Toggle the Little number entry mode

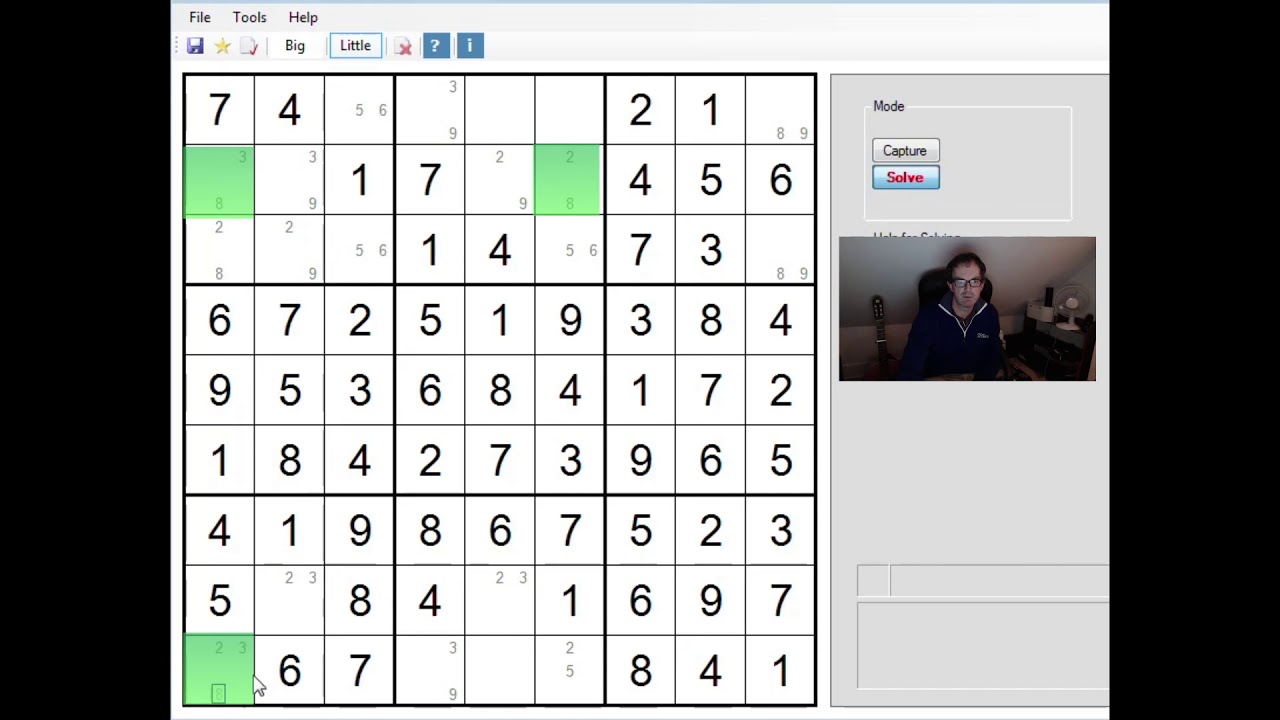355,45
